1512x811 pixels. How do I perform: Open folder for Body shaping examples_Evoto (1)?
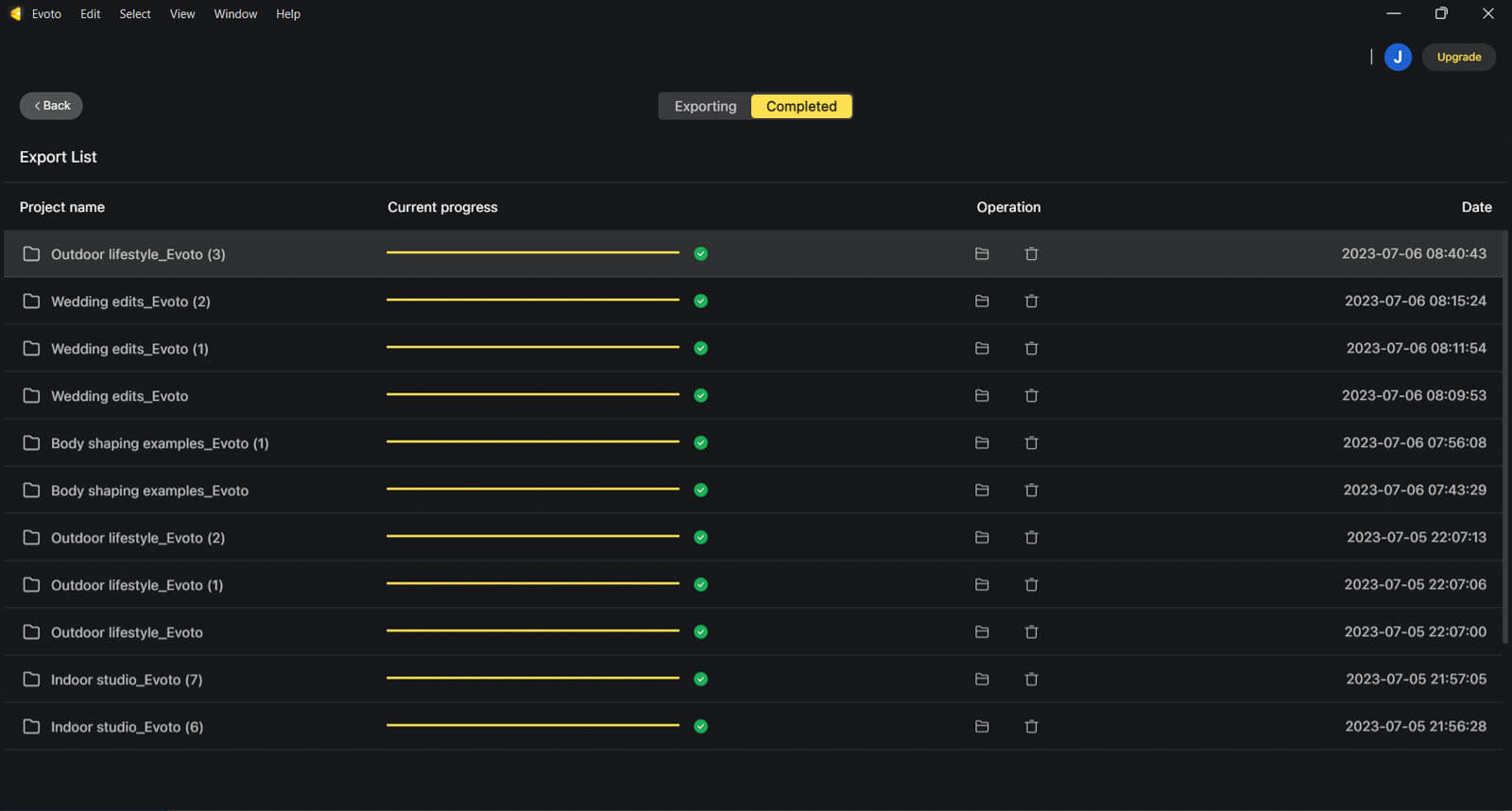pos(982,443)
